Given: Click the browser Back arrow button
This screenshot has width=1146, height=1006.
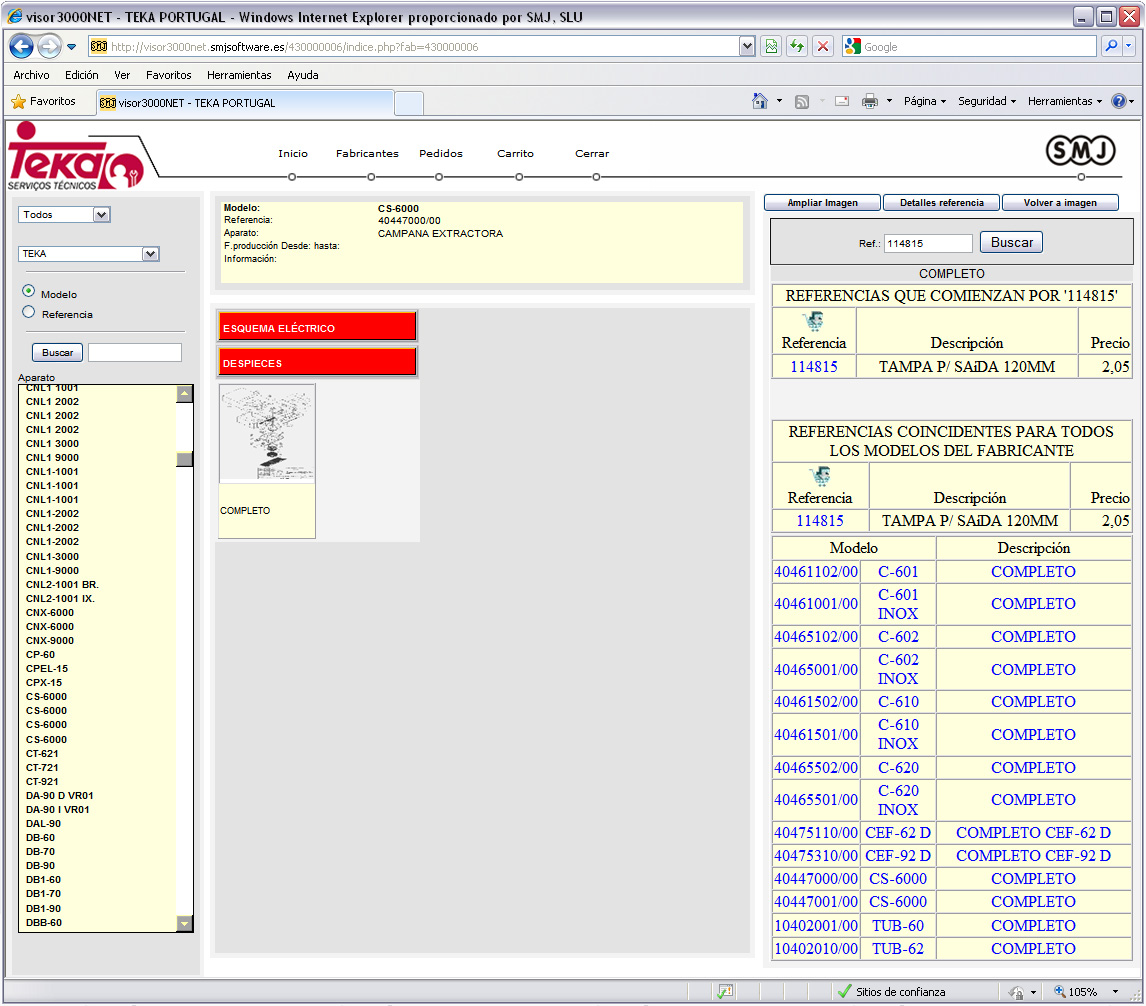Looking at the screenshot, I should pos(21,47).
